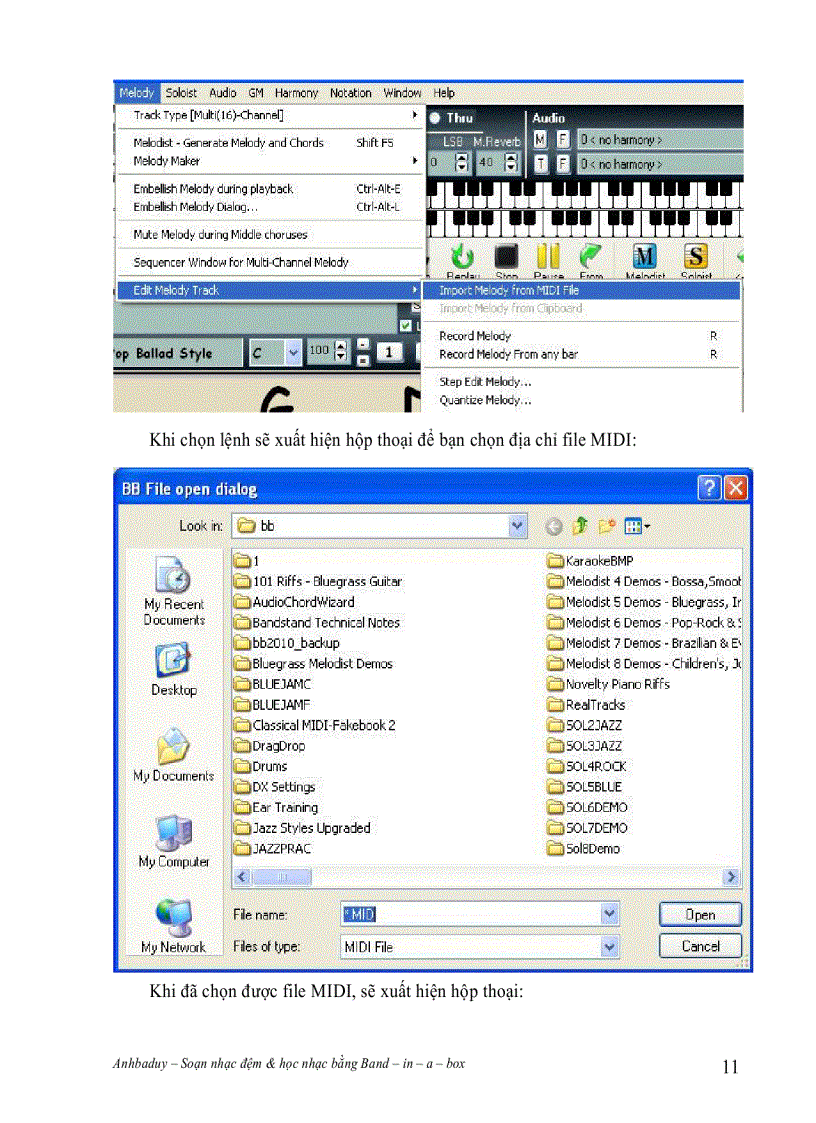
Task: Click the Open button
Action: (700, 914)
